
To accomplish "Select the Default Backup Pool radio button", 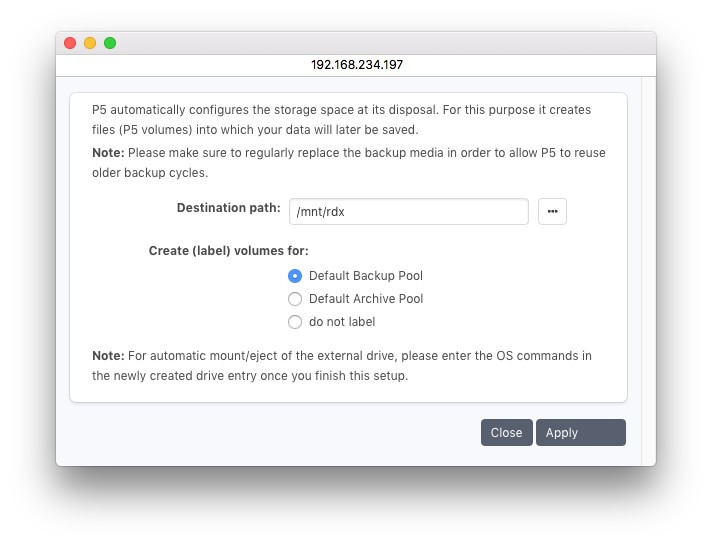I will point(295,276).
